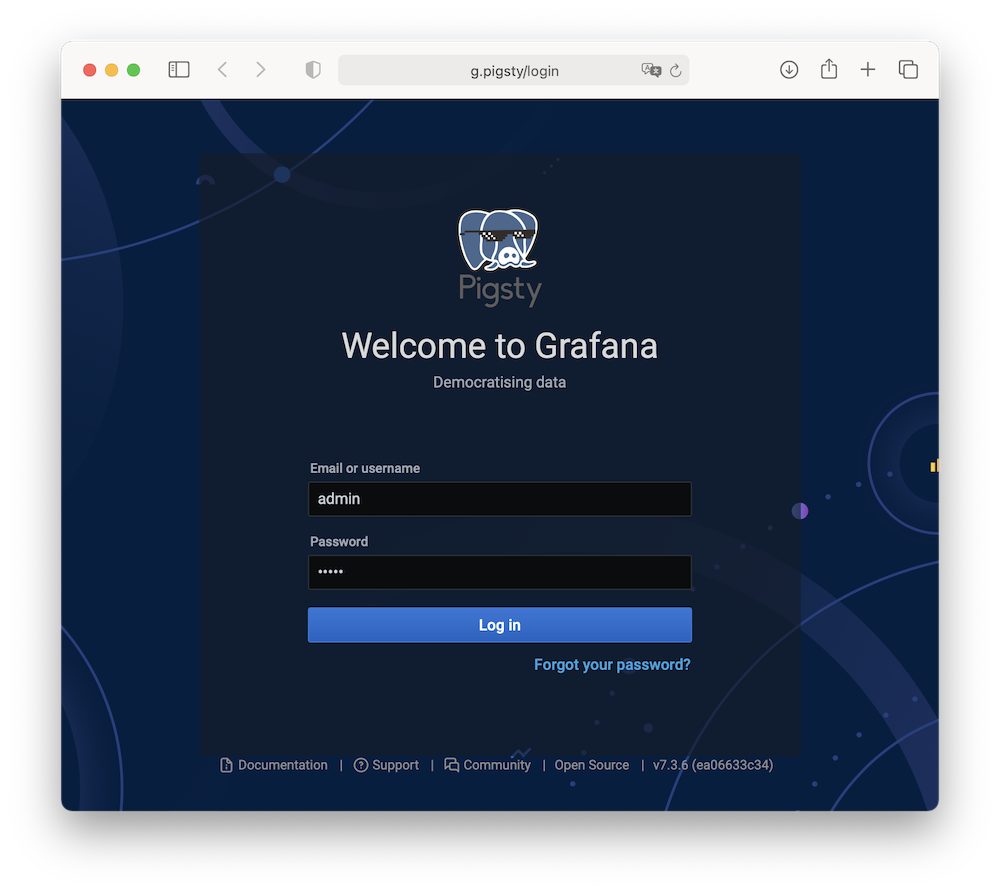Click the Password input field
Image resolution: width=1000 pixels, height=892 pixels.
point(499,572)
